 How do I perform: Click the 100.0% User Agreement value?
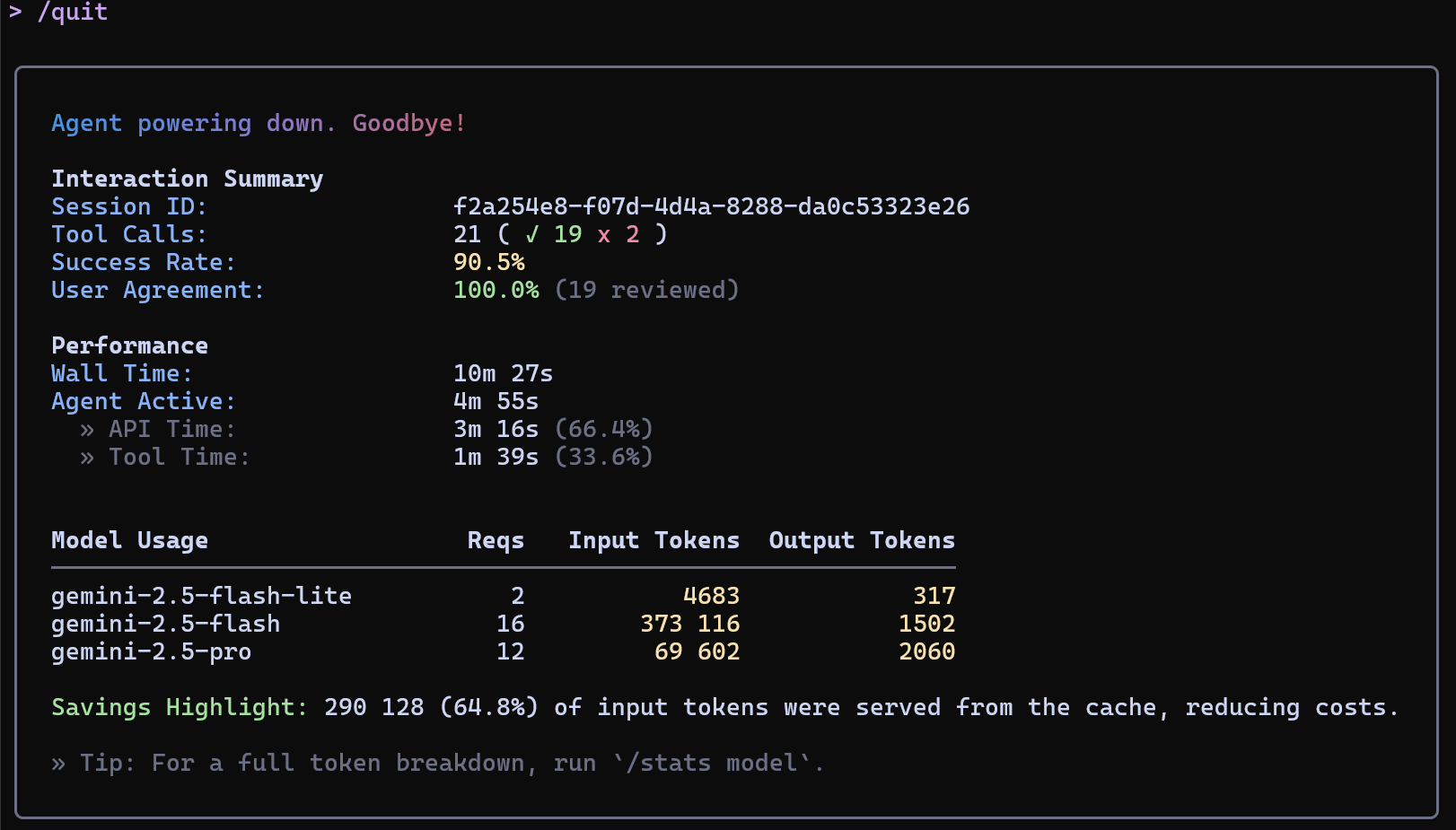point(496,291)
